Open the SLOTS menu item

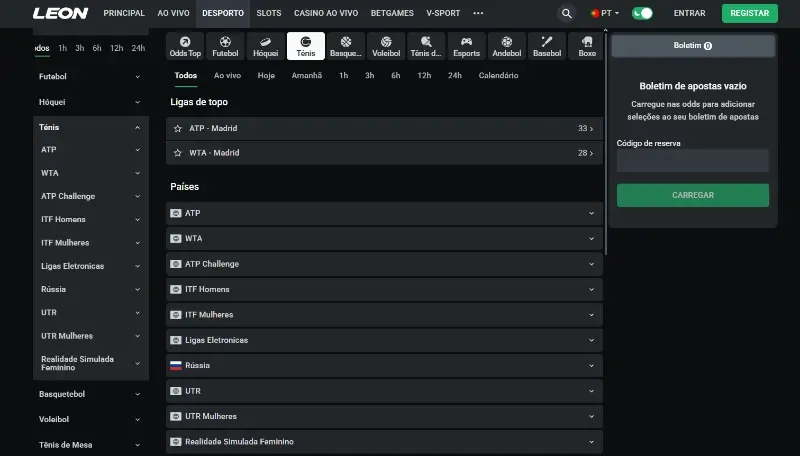pyautogui.click(x=269, y=13)
